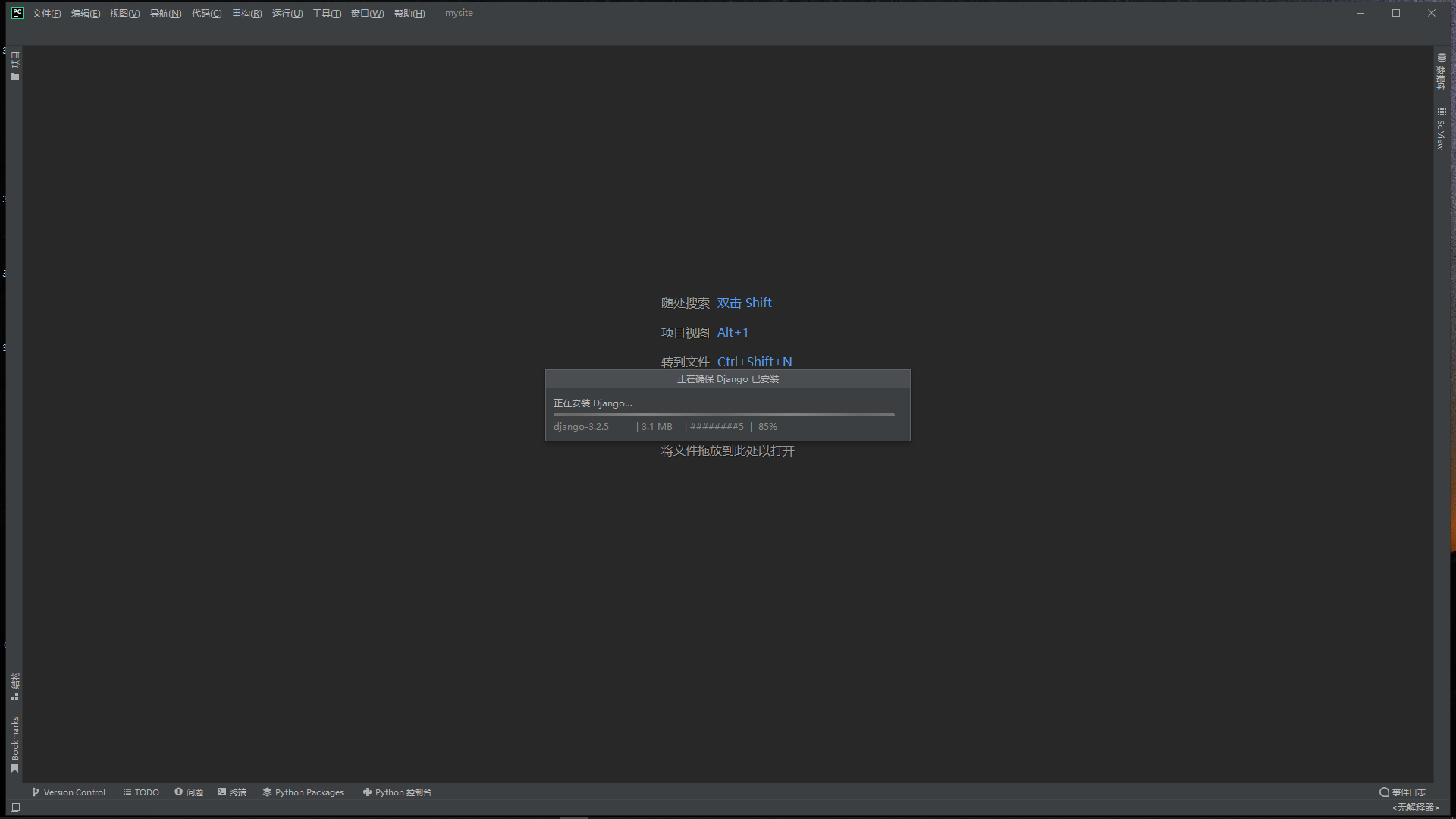This screenshot has width=1456, height=819.
Task: Open the 工具(T) menu
Action: (327, 13)
